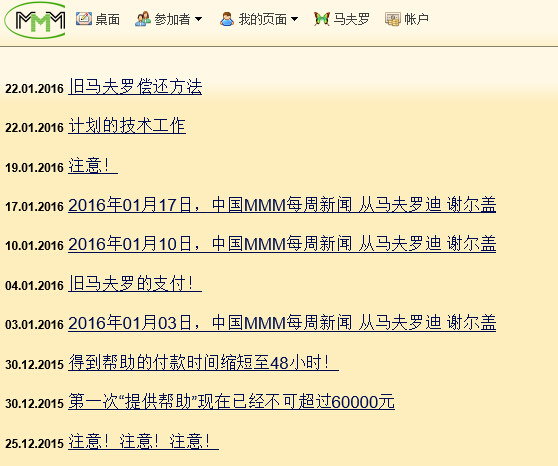Viewport: 558px width, 466px height.
Task: Select the 马夫罗 menu item
Action: (x=352, y=19)
